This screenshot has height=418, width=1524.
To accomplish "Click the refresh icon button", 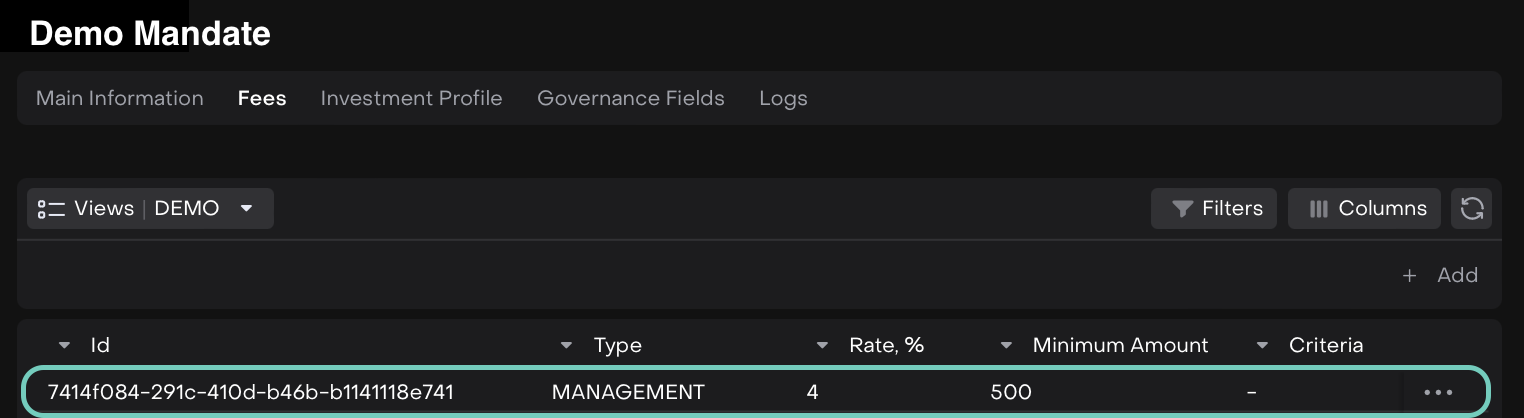I will (x=1471, y=208).
